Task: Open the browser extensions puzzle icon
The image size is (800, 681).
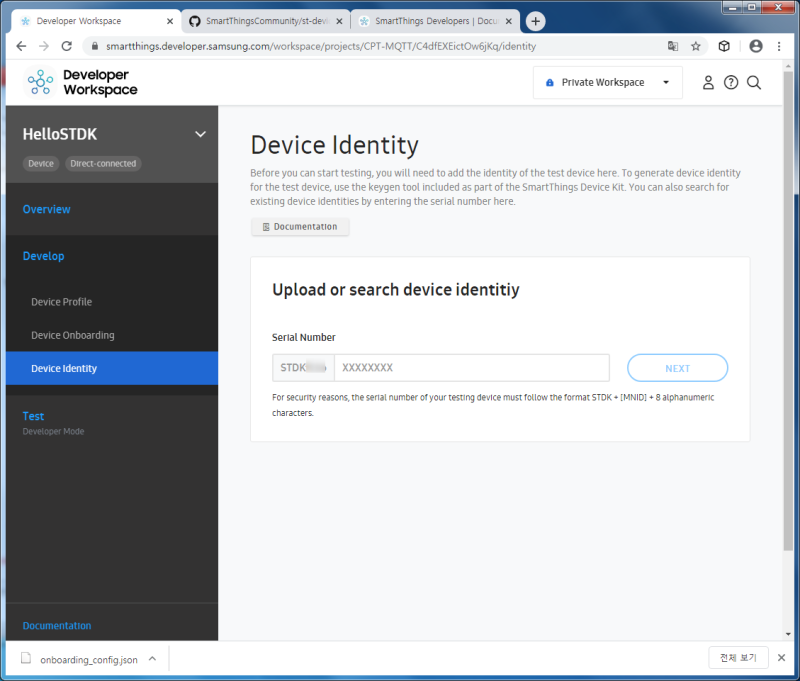Action: coord(723,46)
